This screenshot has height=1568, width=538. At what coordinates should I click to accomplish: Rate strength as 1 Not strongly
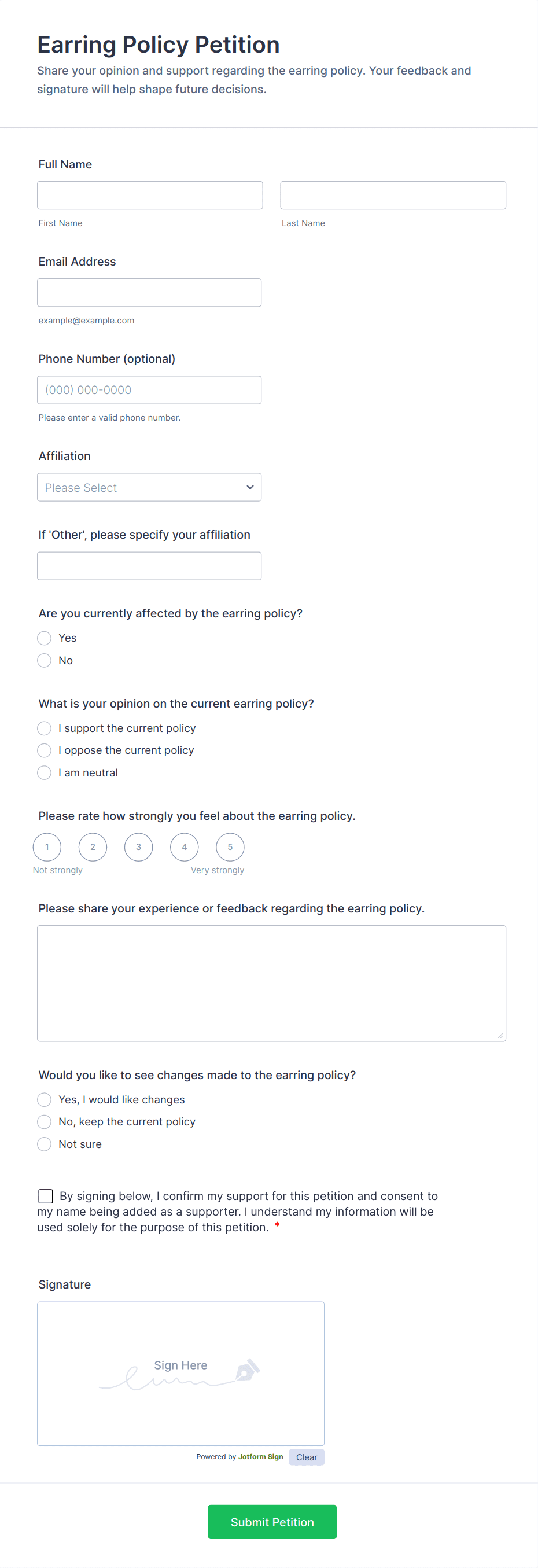pos(47,846)
